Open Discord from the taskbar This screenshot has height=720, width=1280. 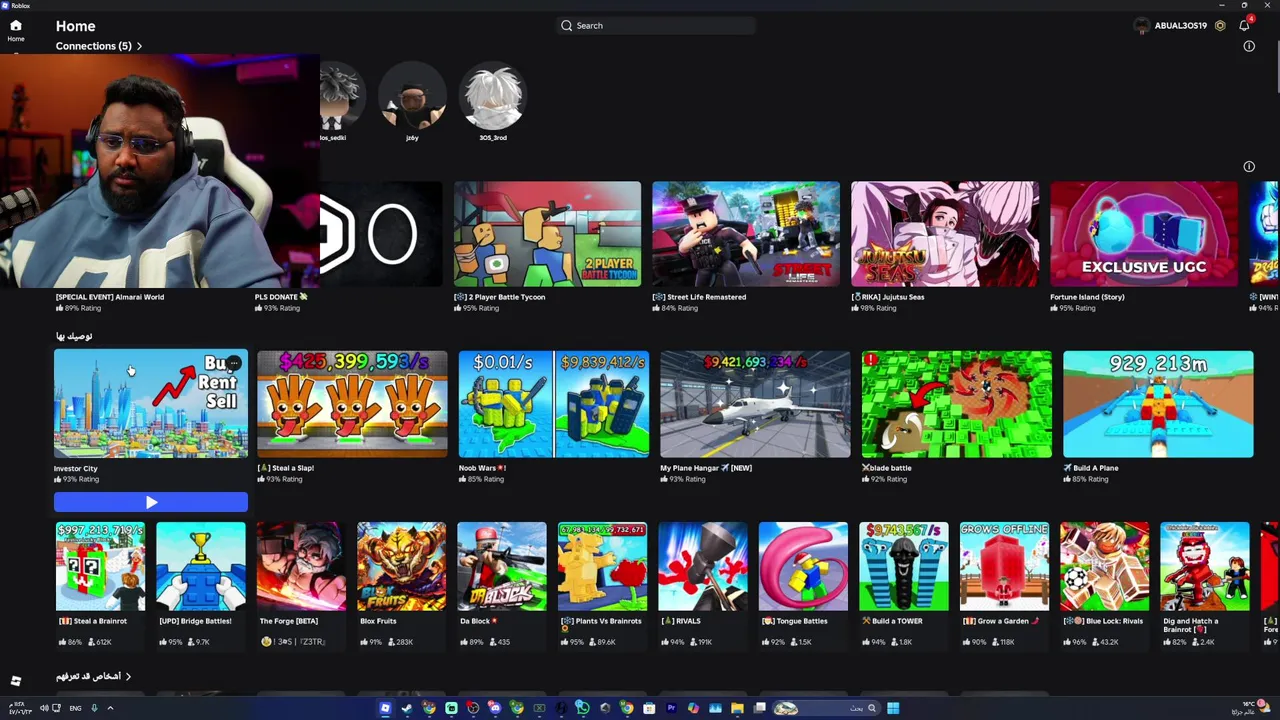coord(494,708)
